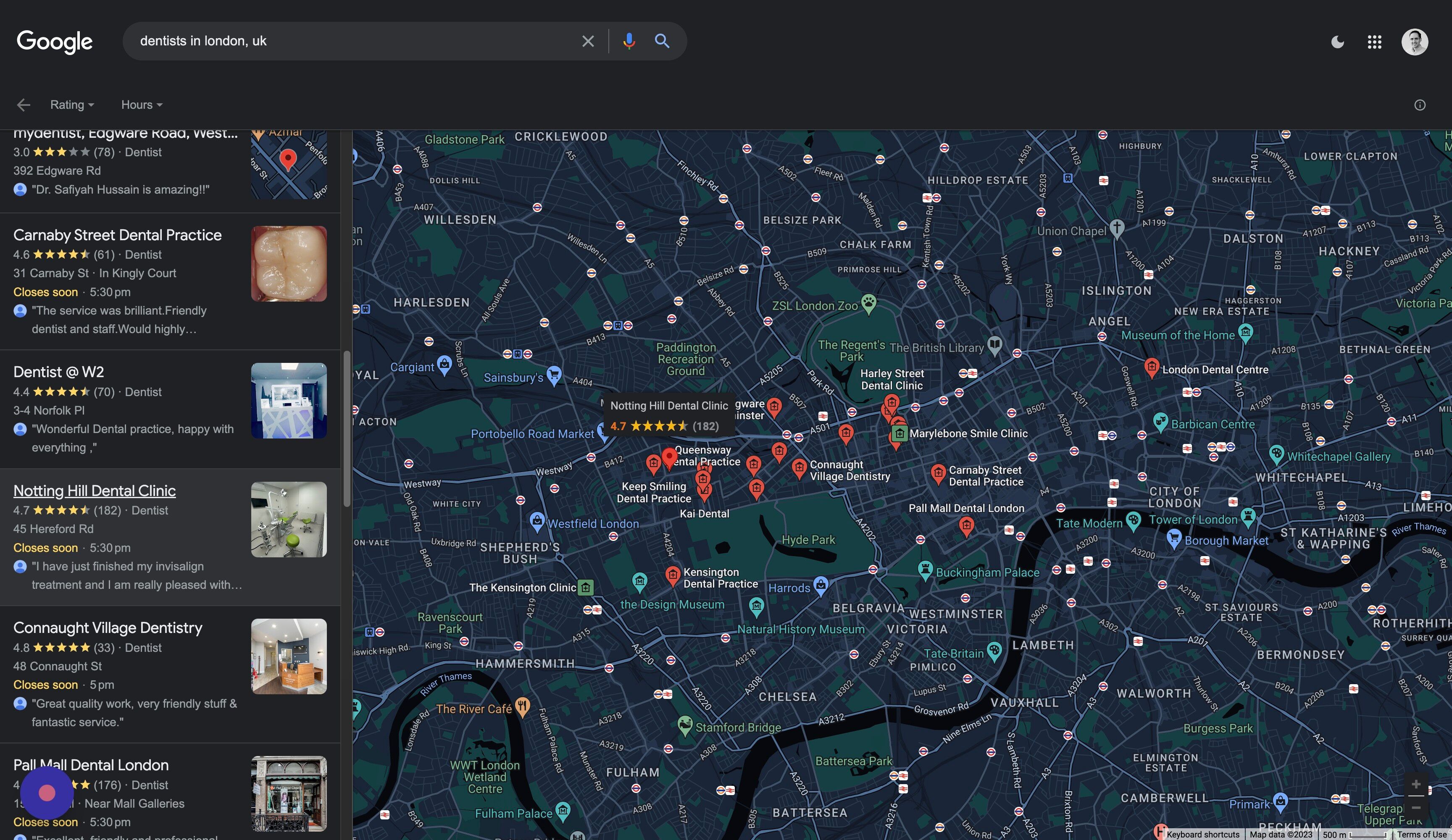Start voice search with microphone icon

point(629,41)
